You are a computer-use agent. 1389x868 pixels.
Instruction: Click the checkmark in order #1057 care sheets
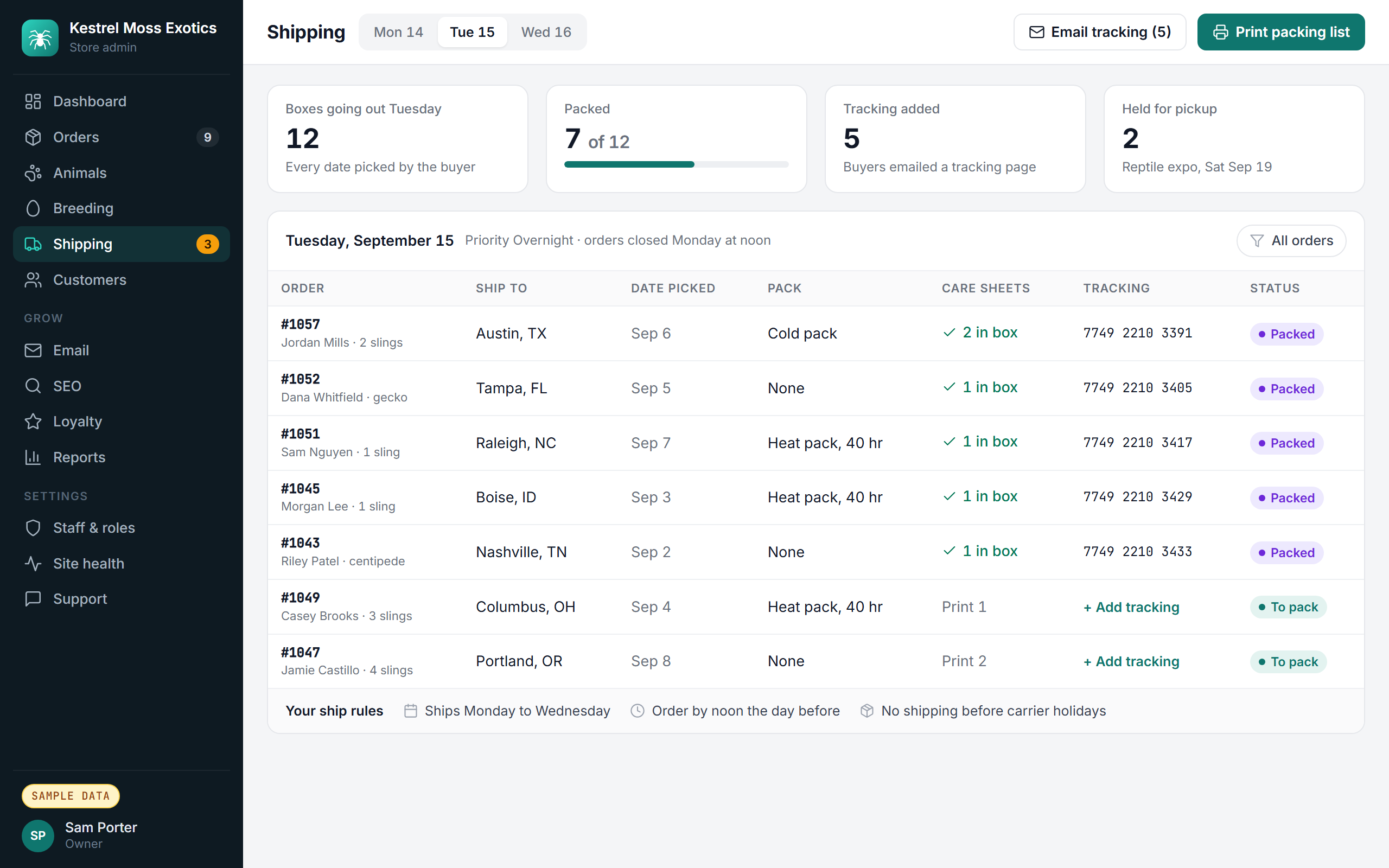pos(950,333)
